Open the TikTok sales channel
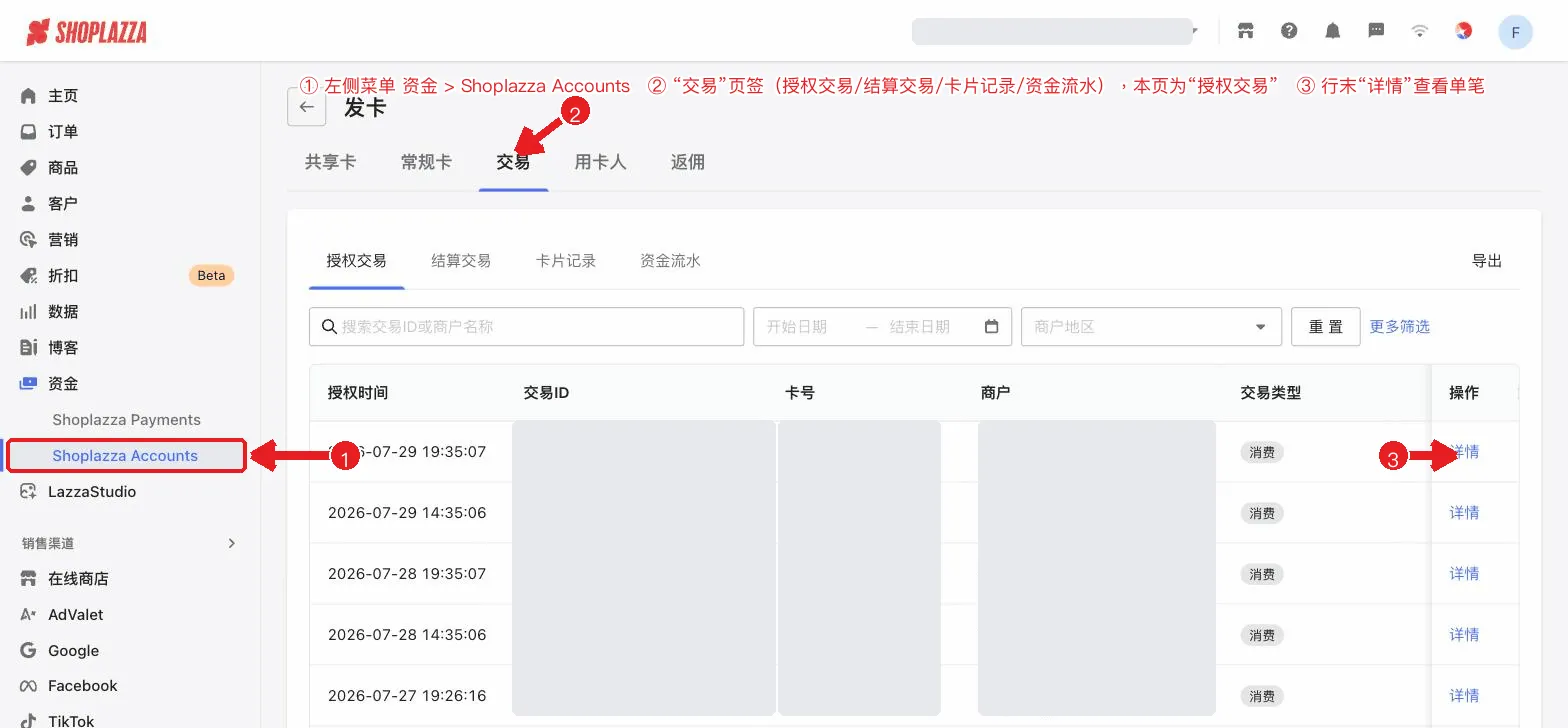 click(x=71, y=721)
